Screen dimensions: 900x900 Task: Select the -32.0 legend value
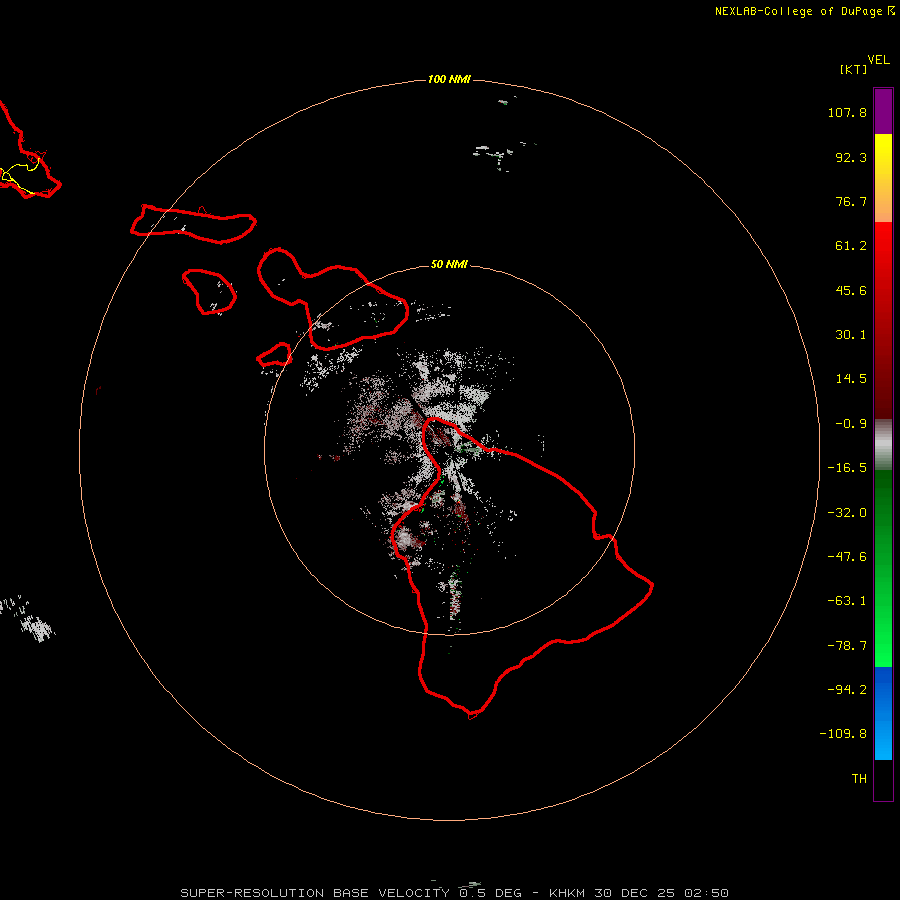pyautogui.click(x=847, y=513)
